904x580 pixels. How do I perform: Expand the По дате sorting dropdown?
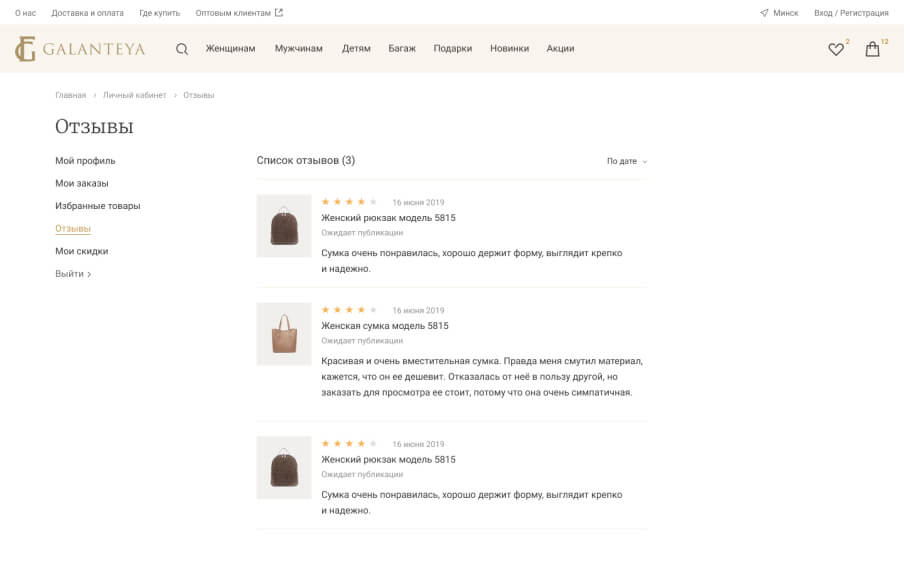(x=627, y=161)
